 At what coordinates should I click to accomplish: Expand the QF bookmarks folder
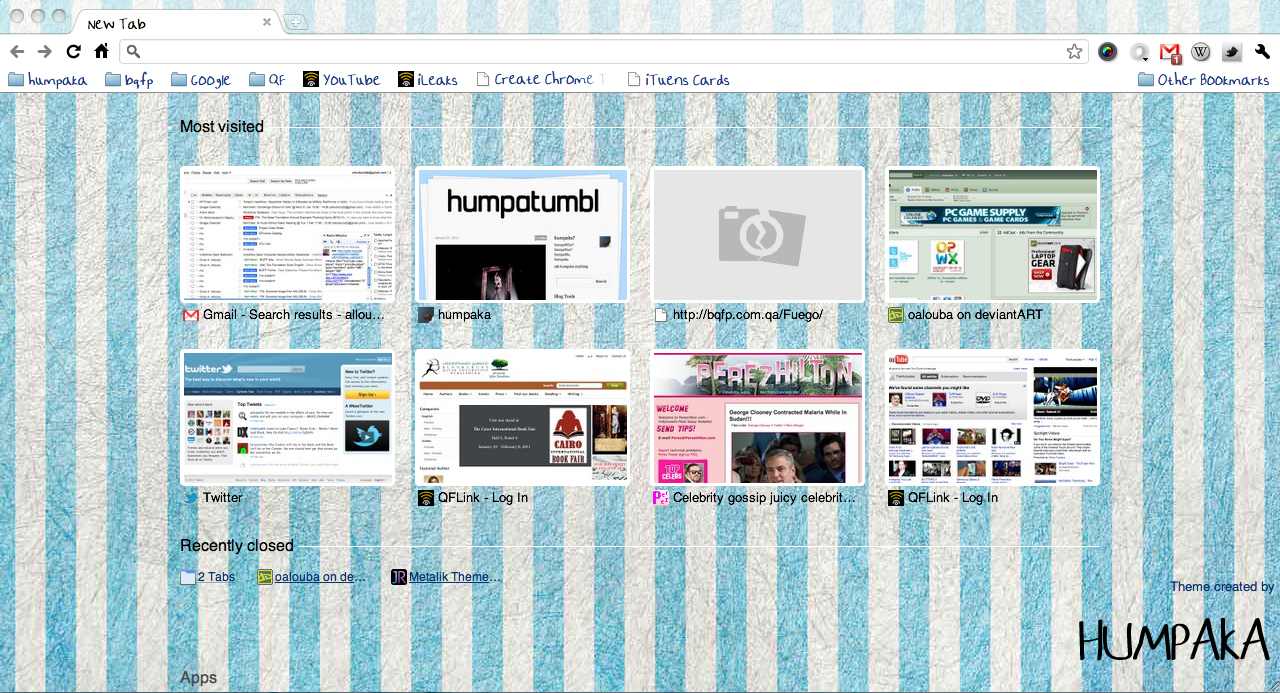pos(267,80)
